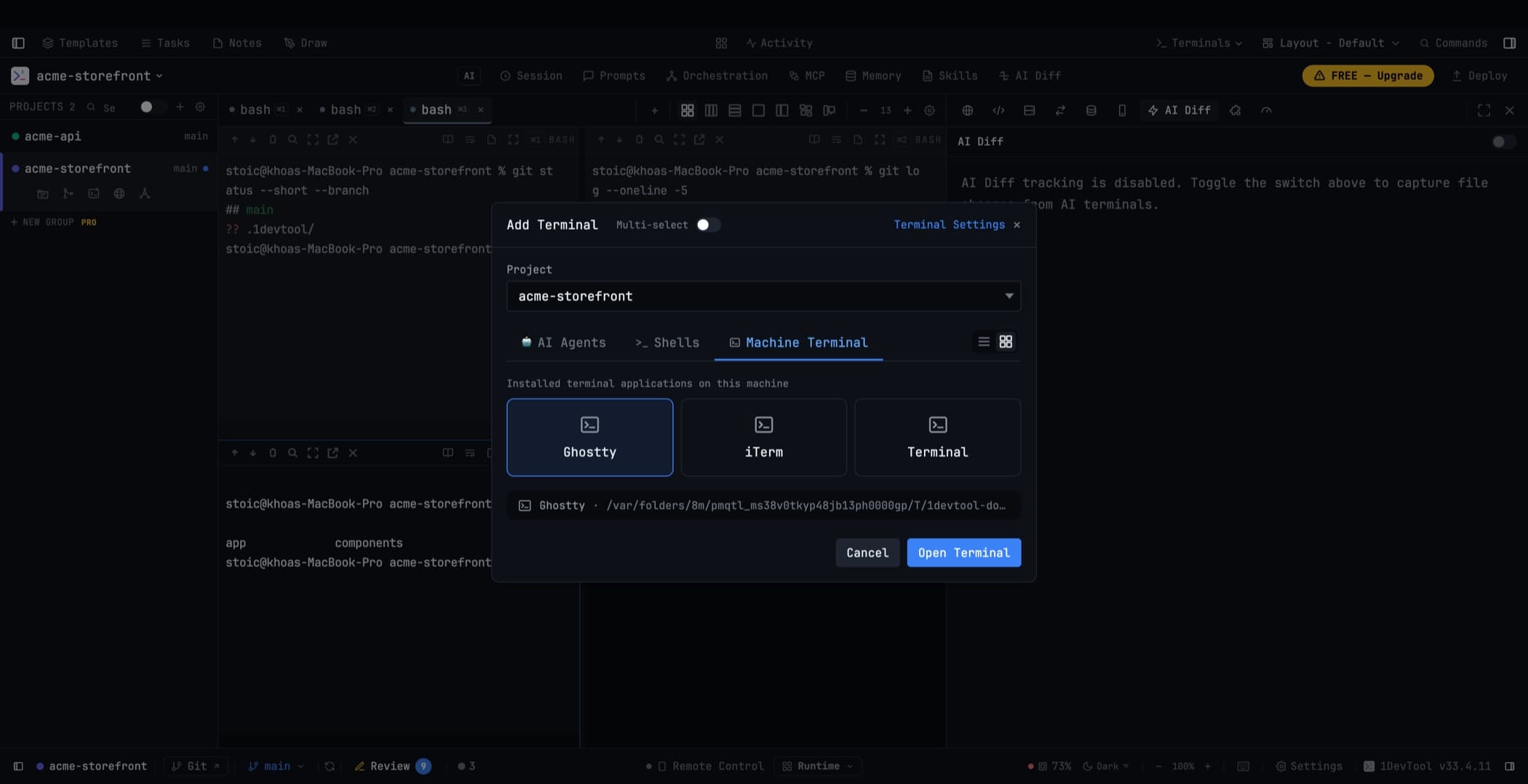Select the single-pane layout icon
Screen dimensions: 1528x784
pyautogui.click(x=758, y=111)
